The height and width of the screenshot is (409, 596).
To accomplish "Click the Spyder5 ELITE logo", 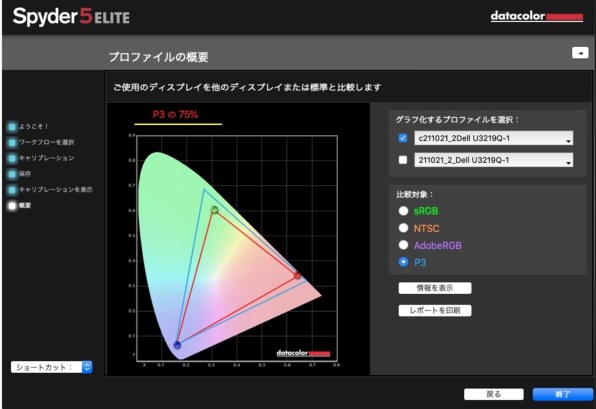I will tap(71, 17).
